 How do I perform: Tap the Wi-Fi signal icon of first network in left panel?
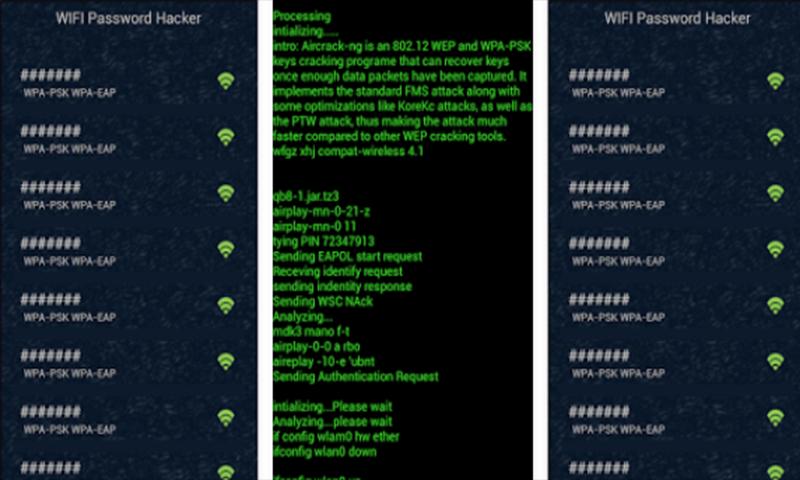[226, 81]
